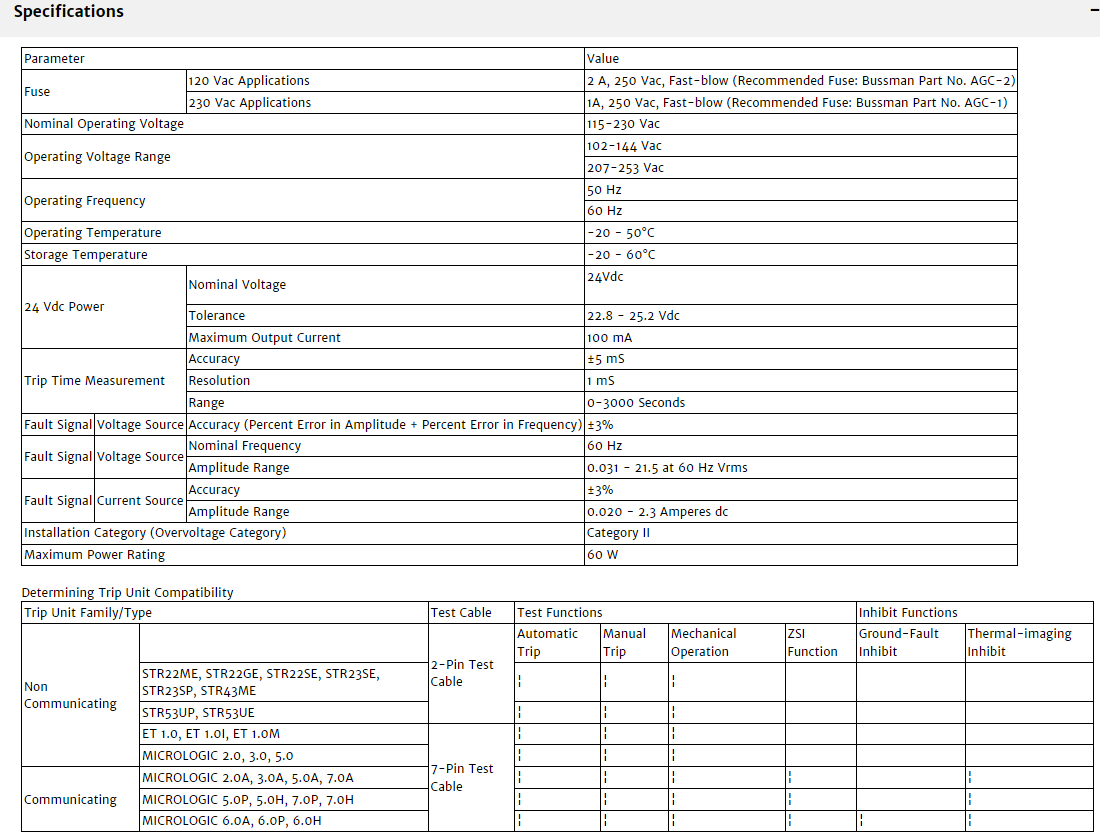The width and height of the screenshot is (1100, 839).
Task: Click the Thermal-imaging Inhibit mark for MICROLOGIC 2.0A row
Action: (x=970, y=777)
